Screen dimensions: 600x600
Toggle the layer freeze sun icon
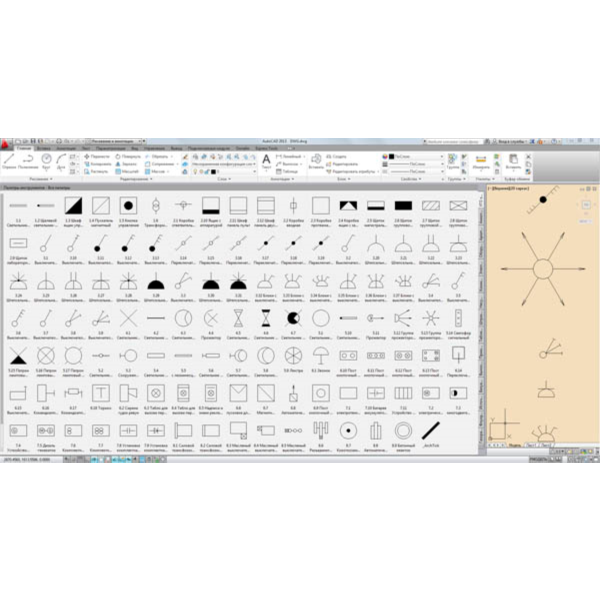click(x=201, y=172)
